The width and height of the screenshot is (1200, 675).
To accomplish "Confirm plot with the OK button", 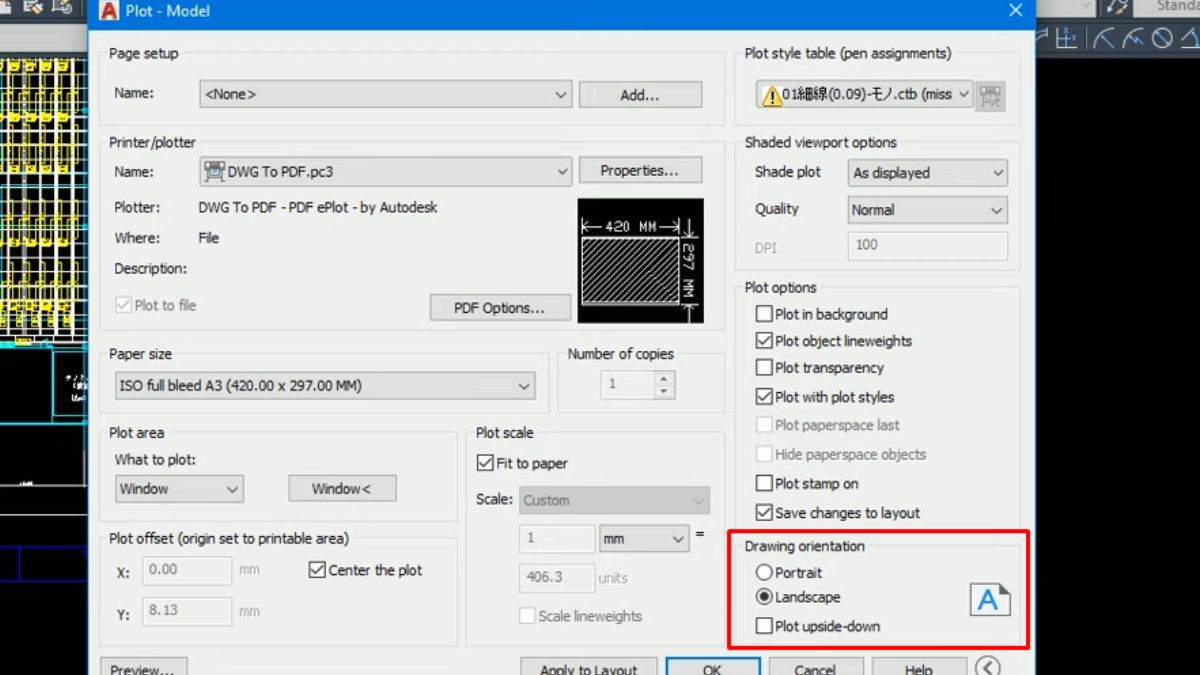I will 713,666.
